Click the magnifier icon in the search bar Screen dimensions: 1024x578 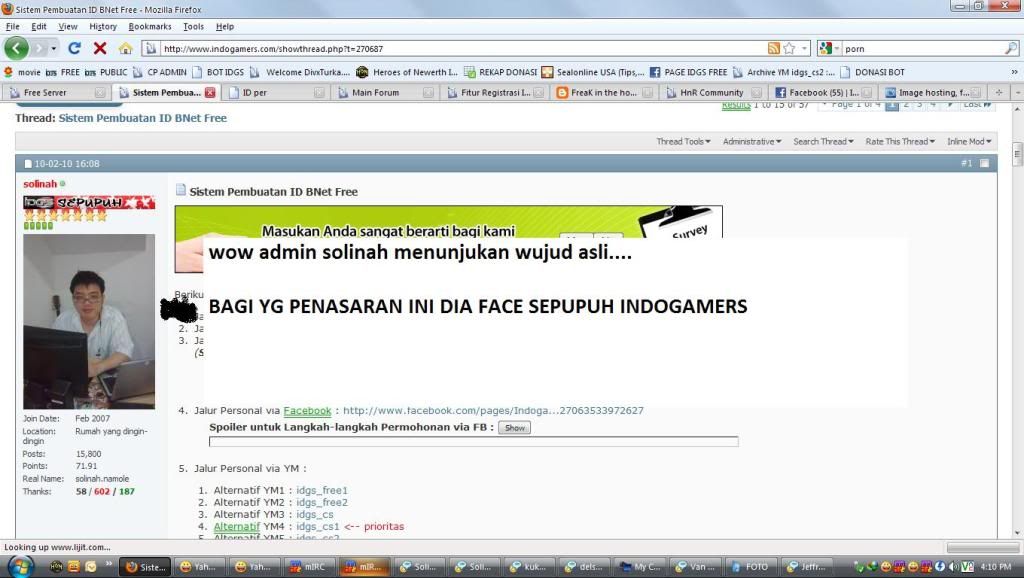(1010, 48)
